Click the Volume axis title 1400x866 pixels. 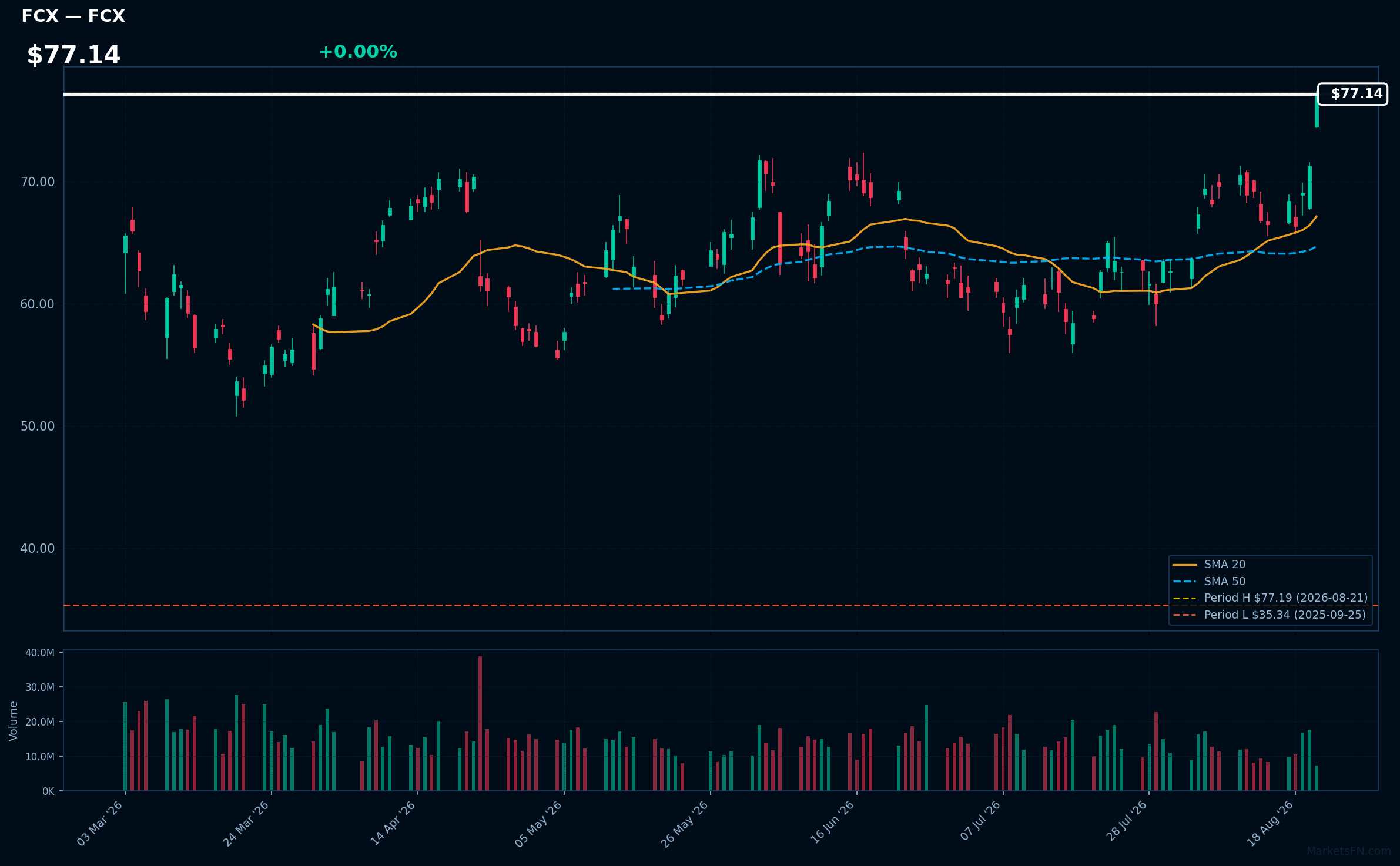click(x=14, y=721)
